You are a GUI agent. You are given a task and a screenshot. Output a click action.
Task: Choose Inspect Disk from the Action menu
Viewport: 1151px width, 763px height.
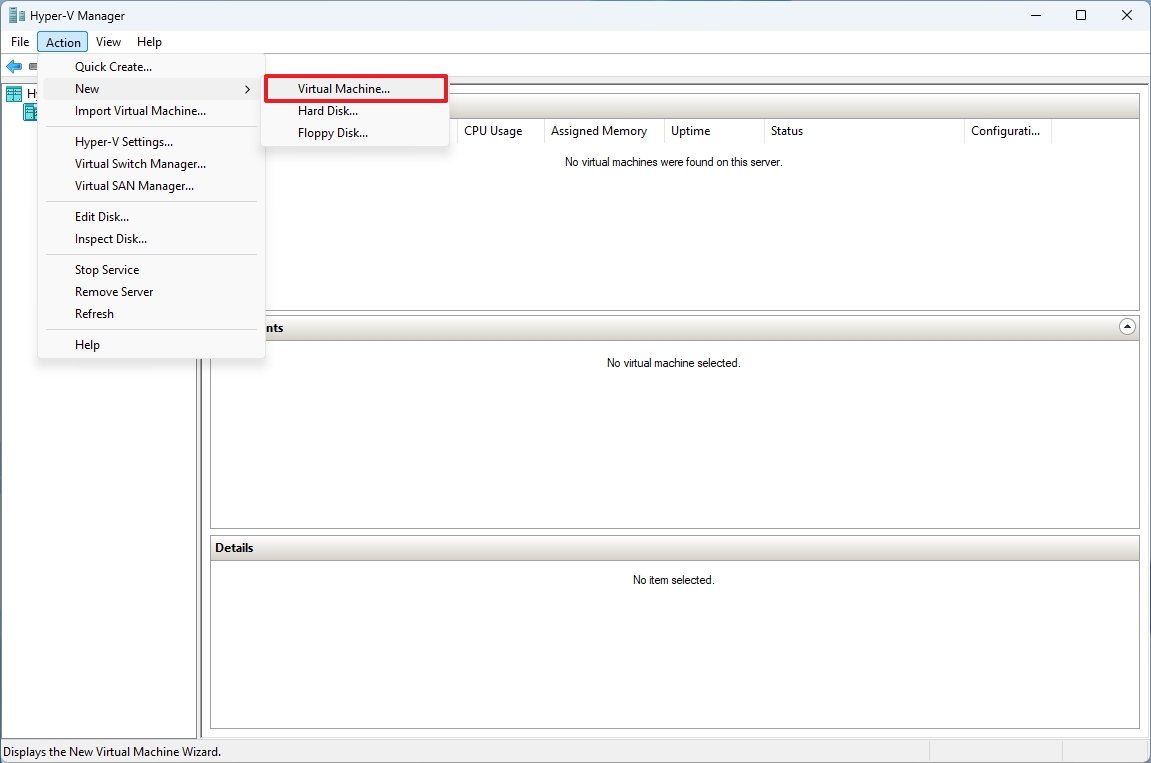click(x=110, y=238)
